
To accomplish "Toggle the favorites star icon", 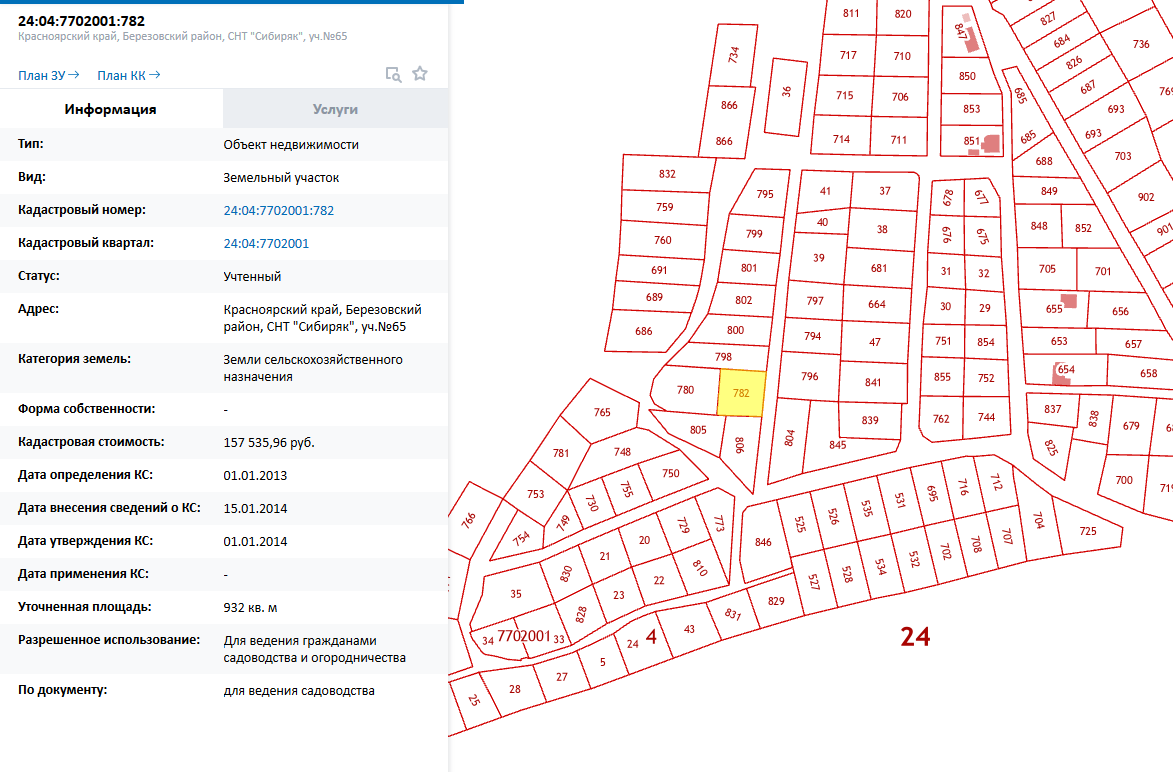I will (x=420, y=74).
